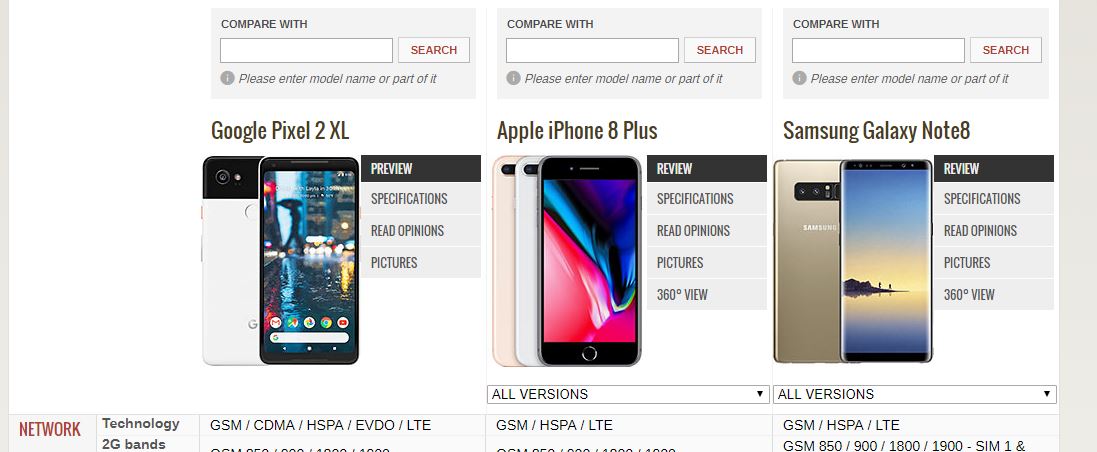
Task: Expand iPhone 8 Plus All Versions dropdown
Action: coord(628,395)
